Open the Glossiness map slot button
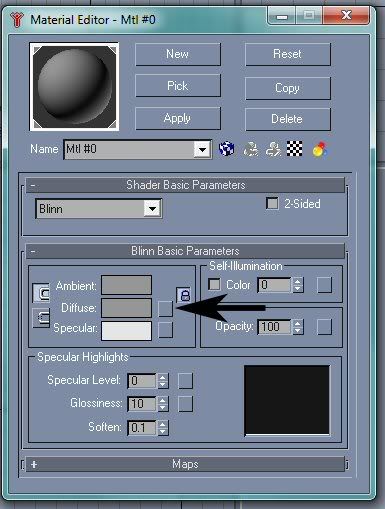The height and width of the screenshot is (509, 385). (x=185, y=404)
